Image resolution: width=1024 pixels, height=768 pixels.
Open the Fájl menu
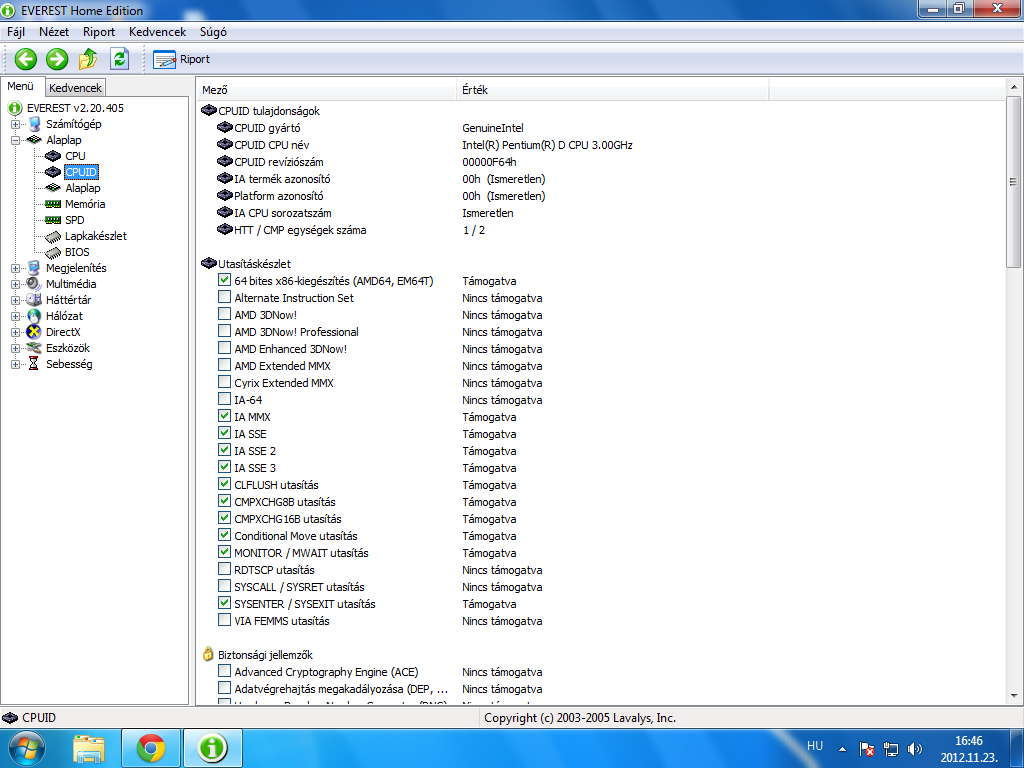pyautogui.click(x=16, y=31)
